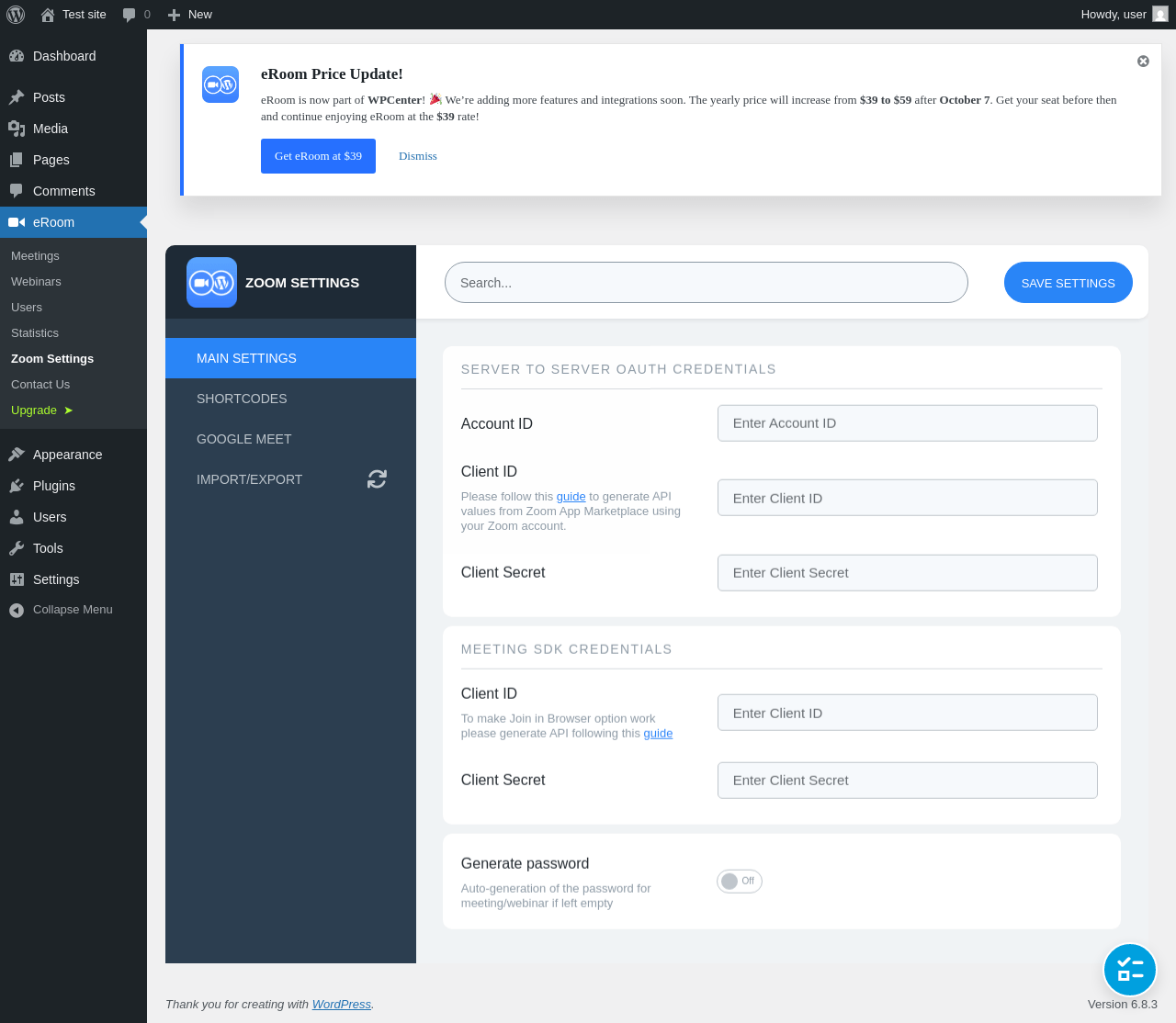Focus the OAuth Enter Client ID field
Screen dimensions: 1176x1023
[x=908, y=498]
